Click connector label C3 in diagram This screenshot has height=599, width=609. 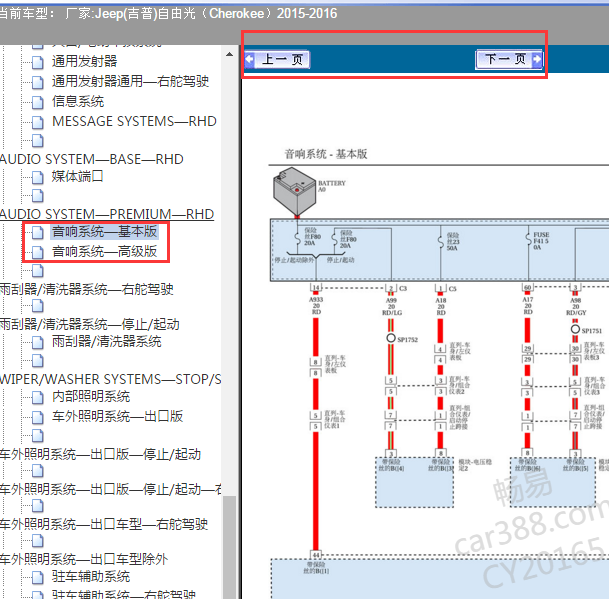(403, 289)
